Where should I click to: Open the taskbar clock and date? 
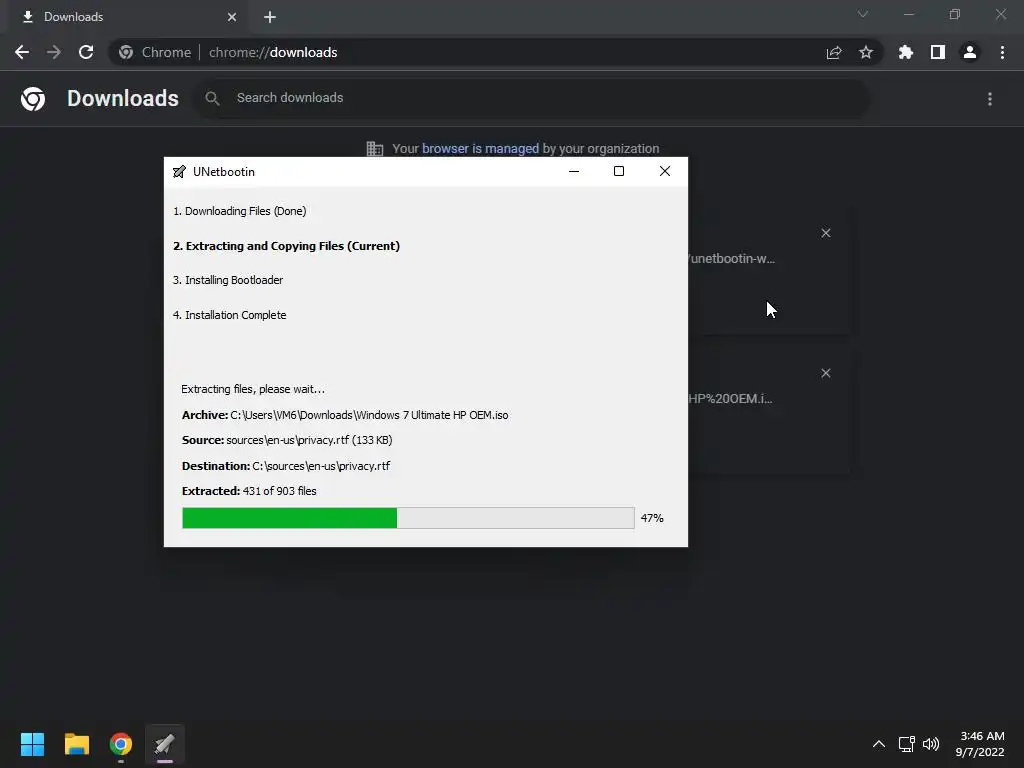(980, 744)
